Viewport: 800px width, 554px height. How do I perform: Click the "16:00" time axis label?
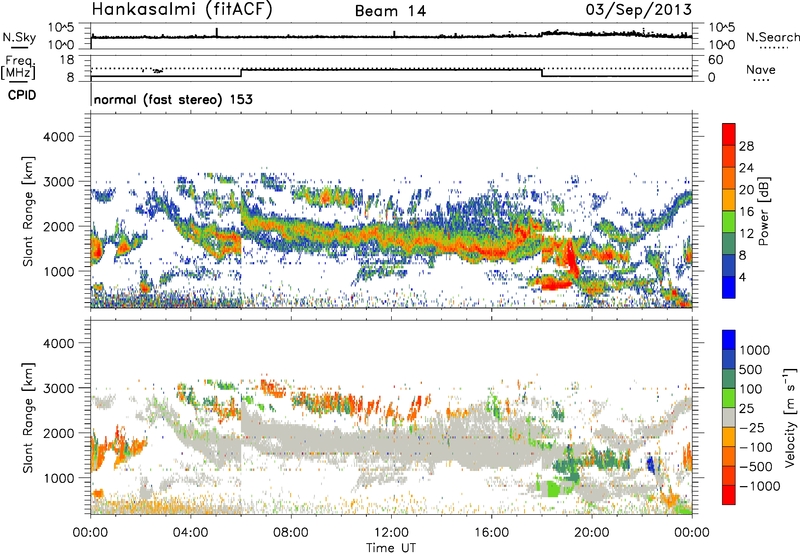click(491, 533)
